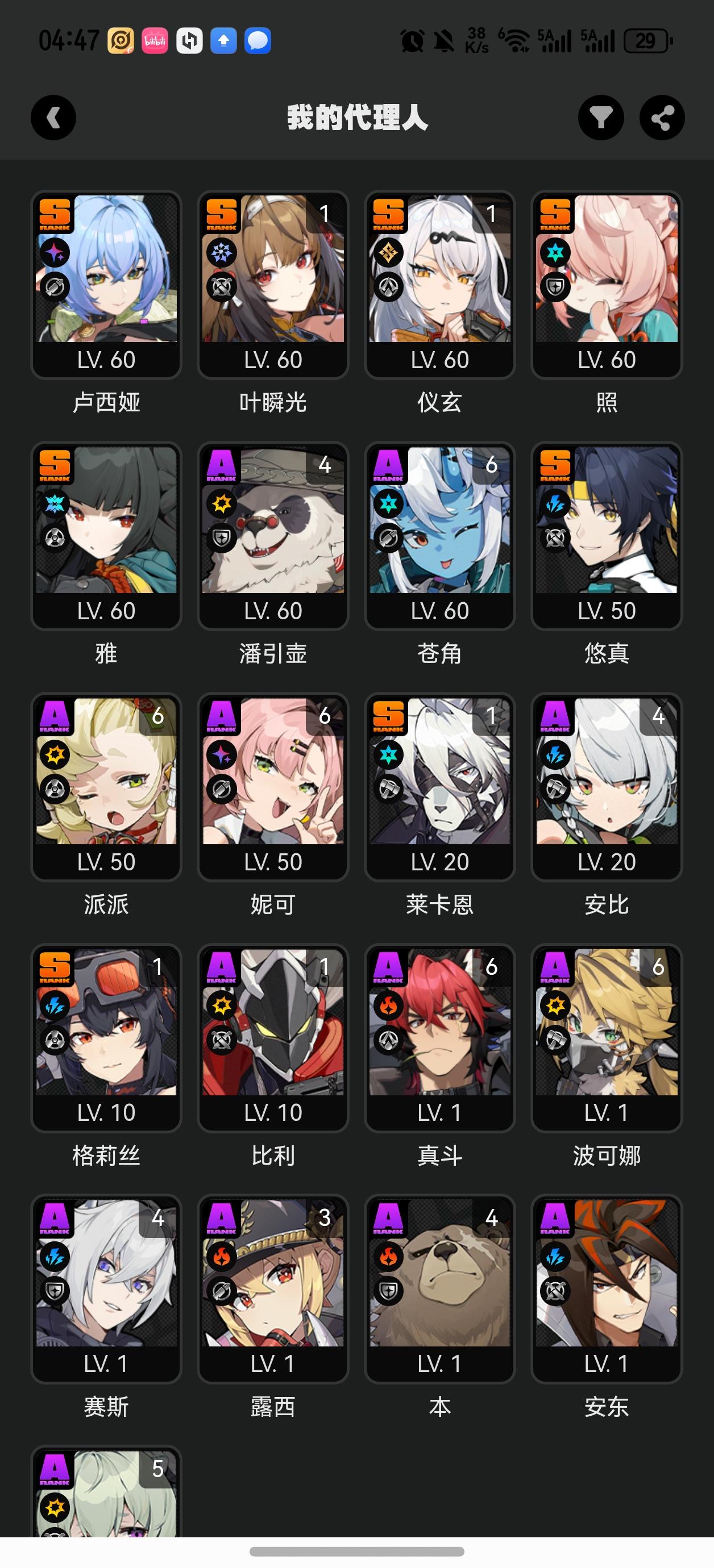Click the S-rank badge on 卢西娅 card
Screen dimensions: 714x1568
[55, 214]
